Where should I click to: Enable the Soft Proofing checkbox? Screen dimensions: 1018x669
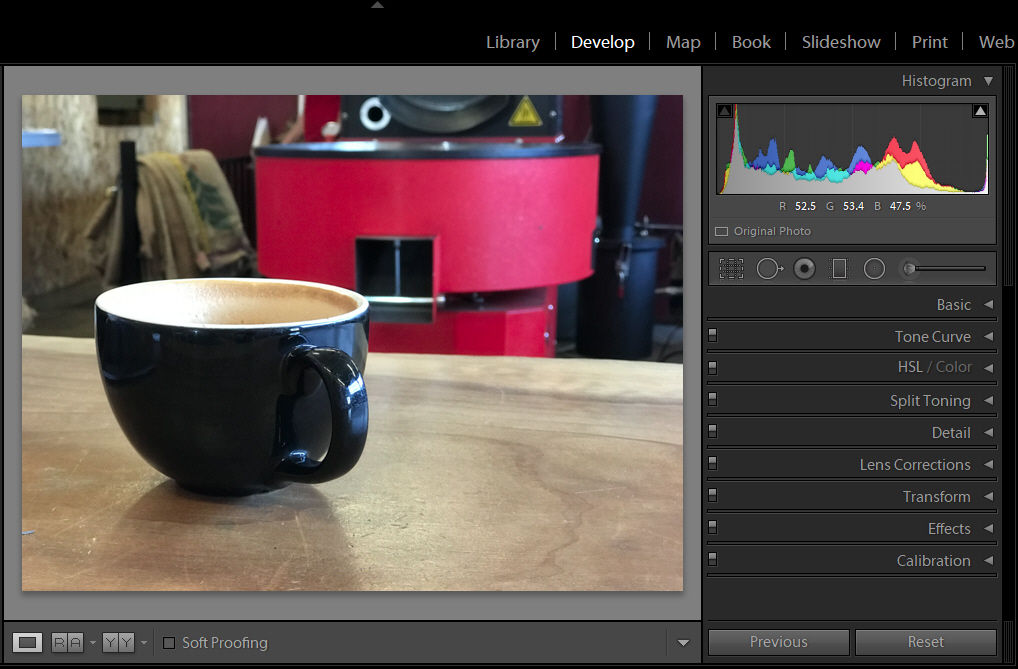[x=169, y=643]
